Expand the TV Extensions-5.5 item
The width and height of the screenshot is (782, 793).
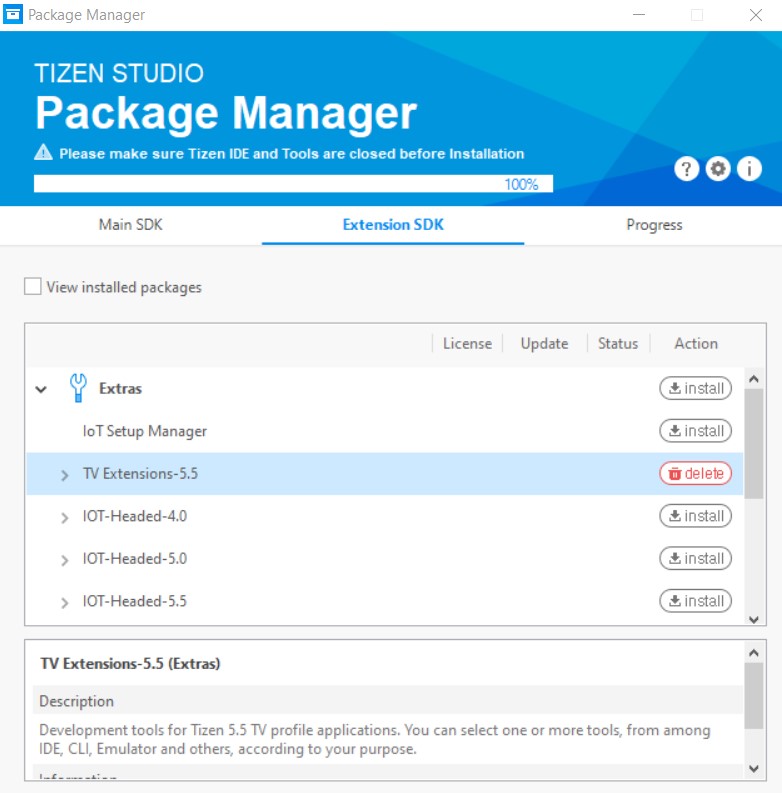65,475
